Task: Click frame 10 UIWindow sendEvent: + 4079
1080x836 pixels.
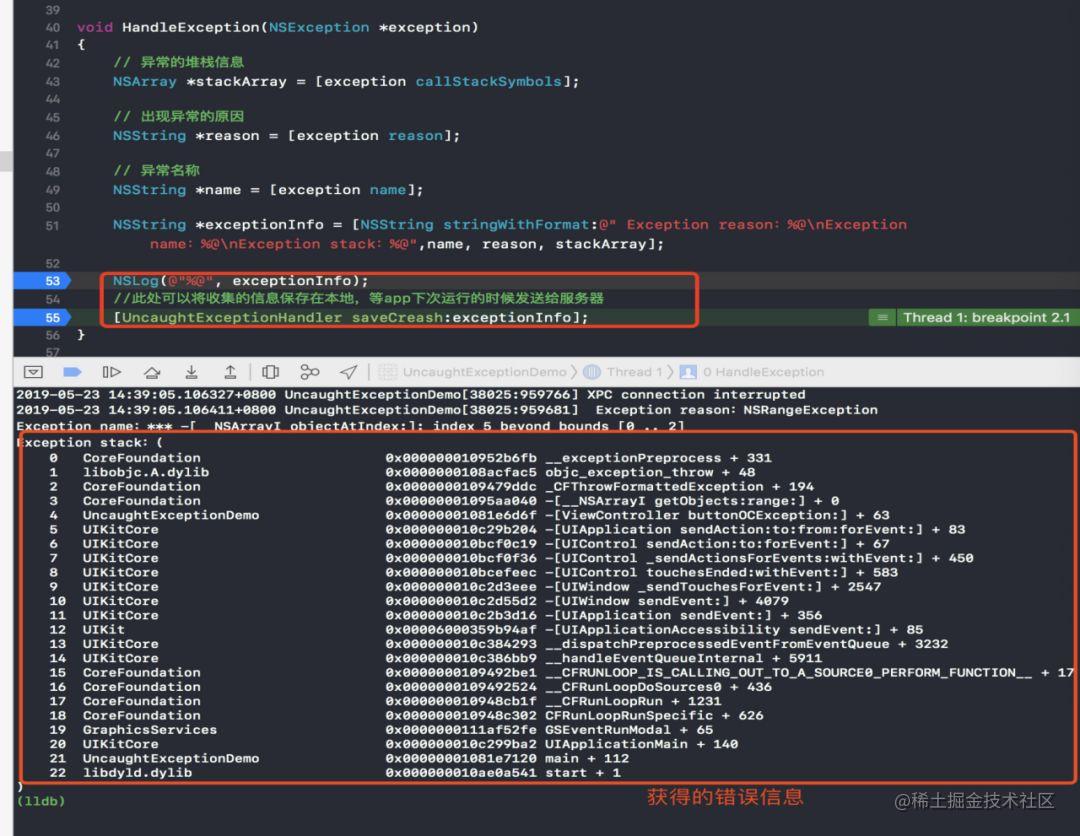Action: pyautogui.click(x=419, y=601)
